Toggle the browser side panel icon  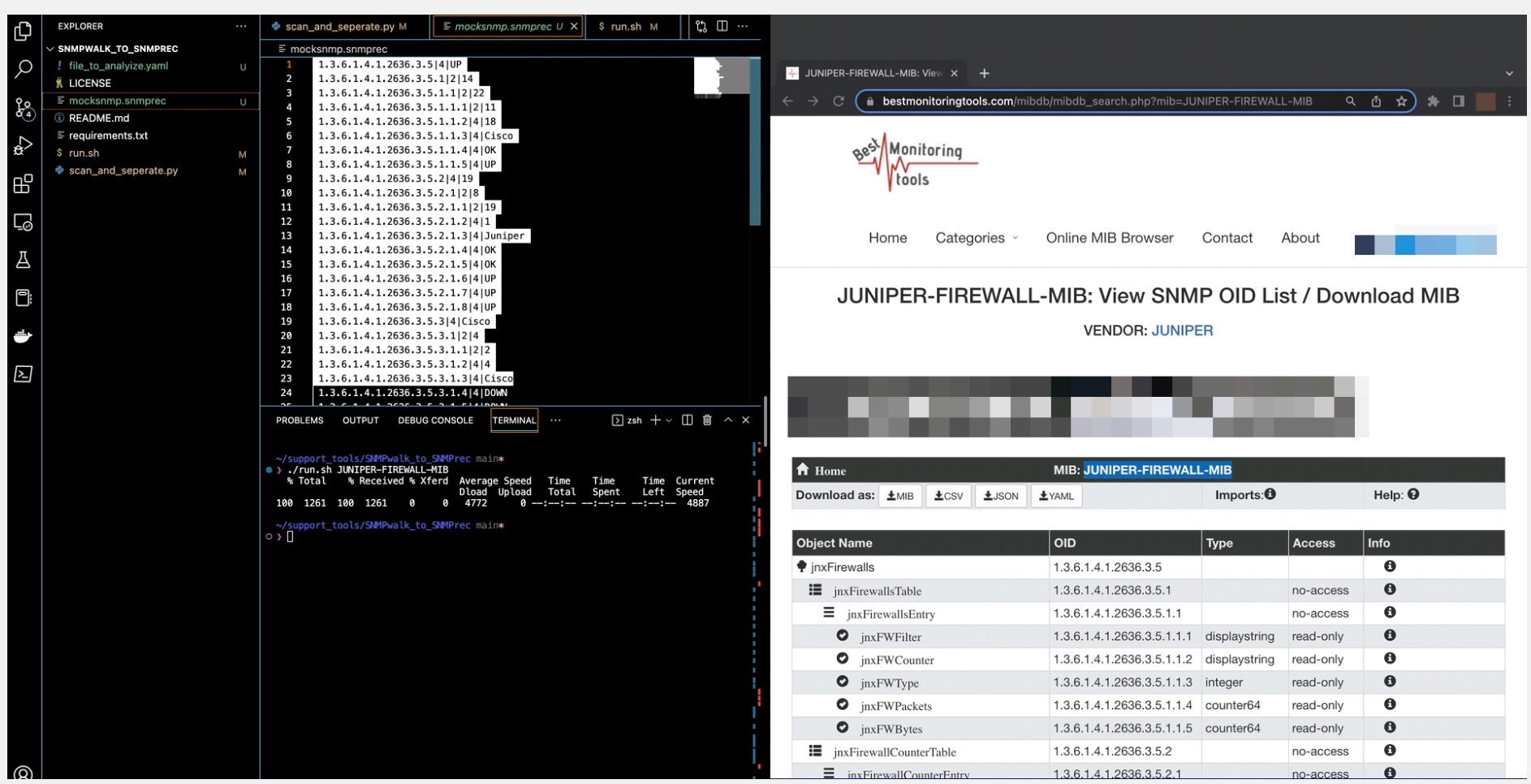tap(1458, 101)
